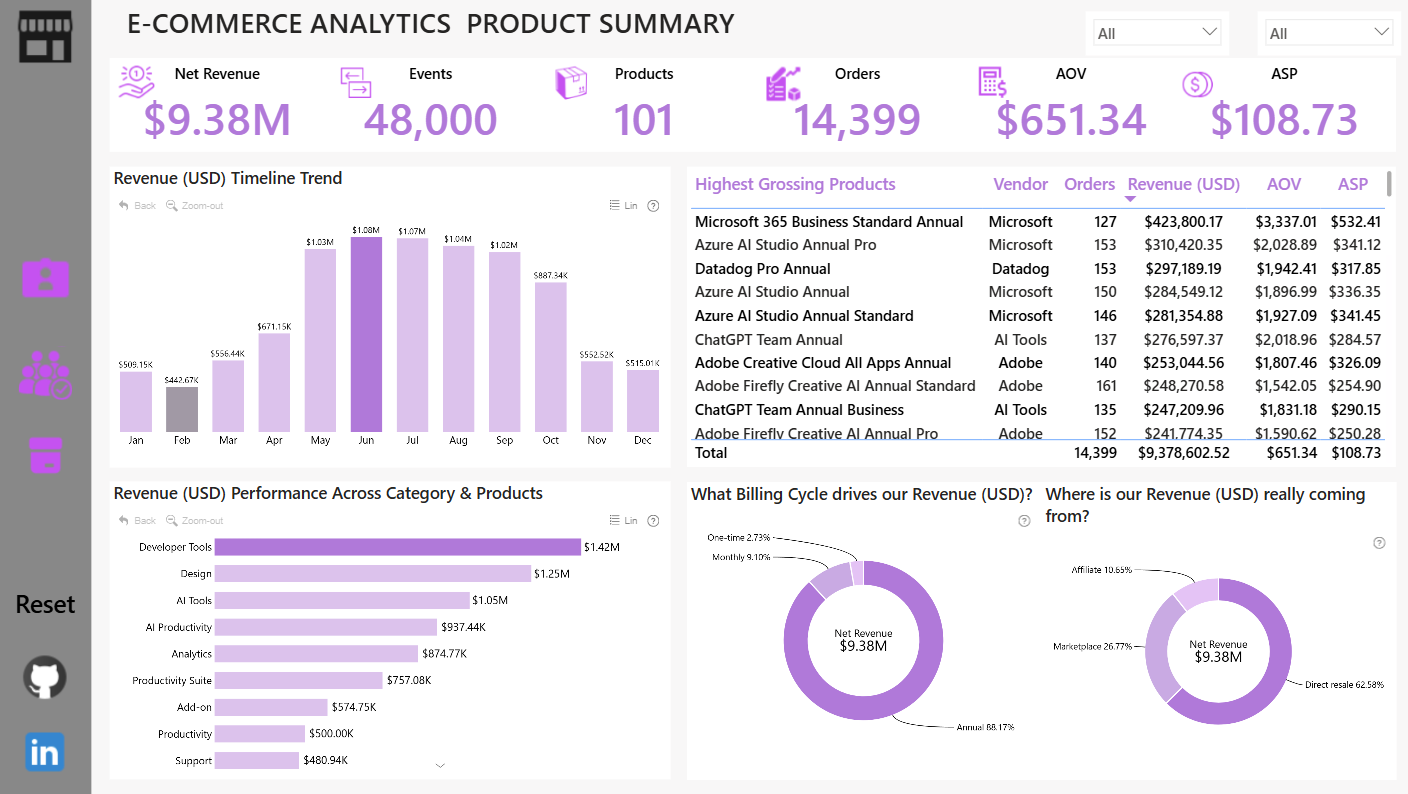Image resolution: width=1408 pixels, height=794 pixels.
Task: Select the Analytics category bar
Action: pos(316,653)
